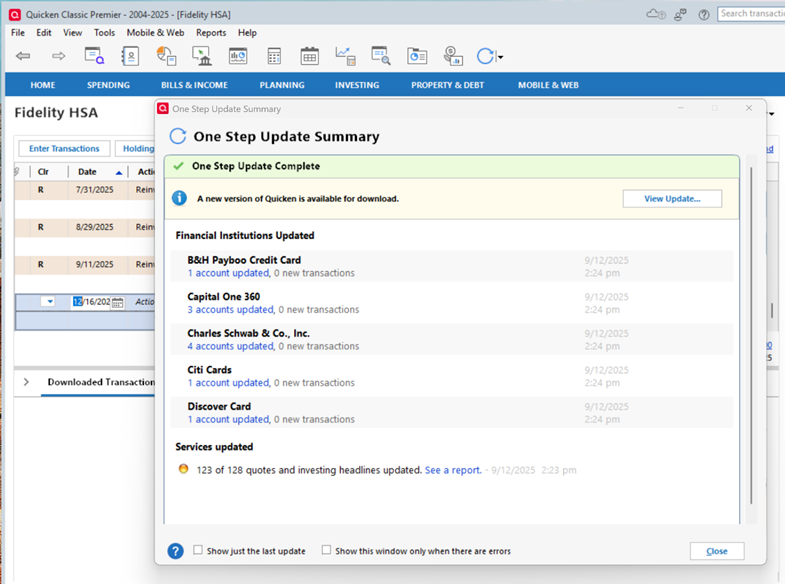Image resolution: width=785 pixels, height=584 pixels.
Task: Open B&H Payboo 1 account updated link
Action: [x=229, y=273]
